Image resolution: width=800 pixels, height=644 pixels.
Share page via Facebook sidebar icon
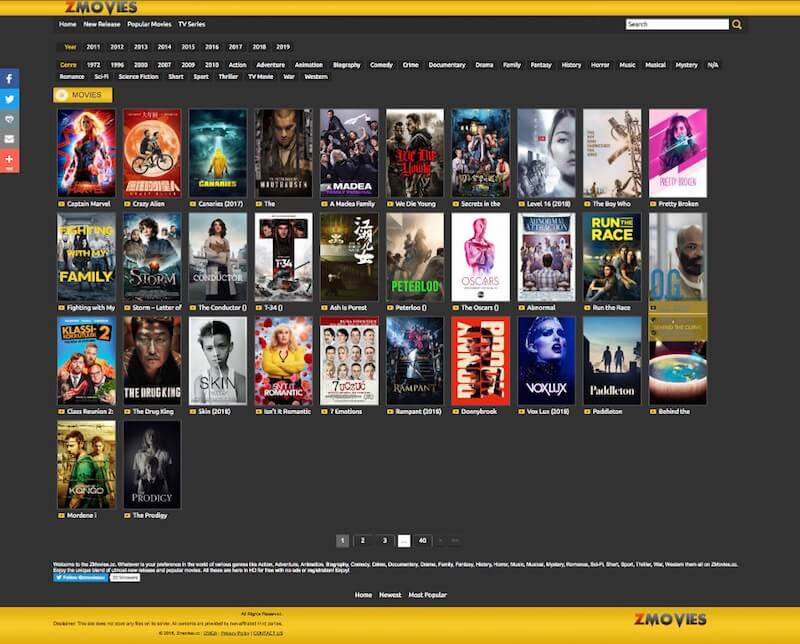(x=9, y=79)
